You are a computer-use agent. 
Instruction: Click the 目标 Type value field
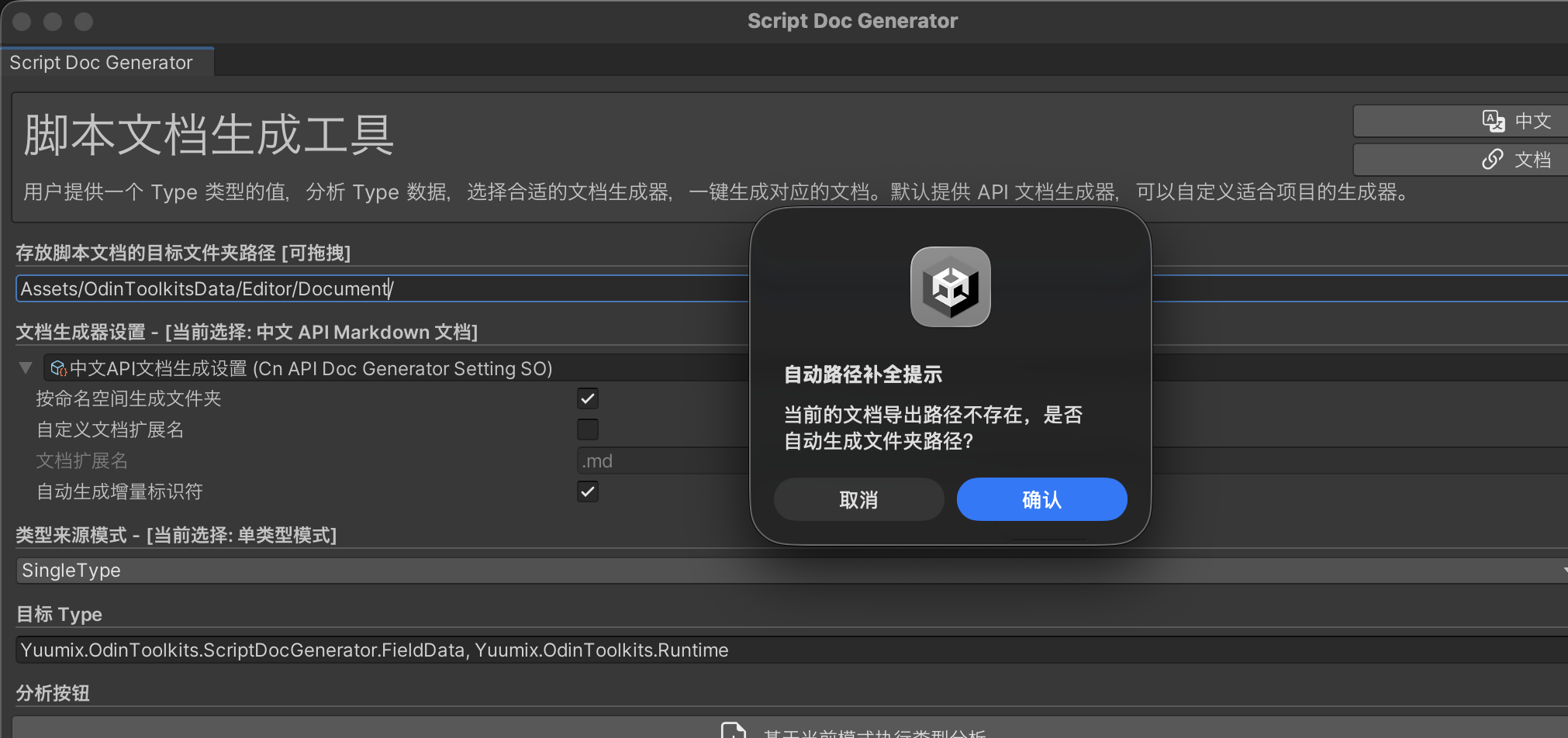pos(775,650)
